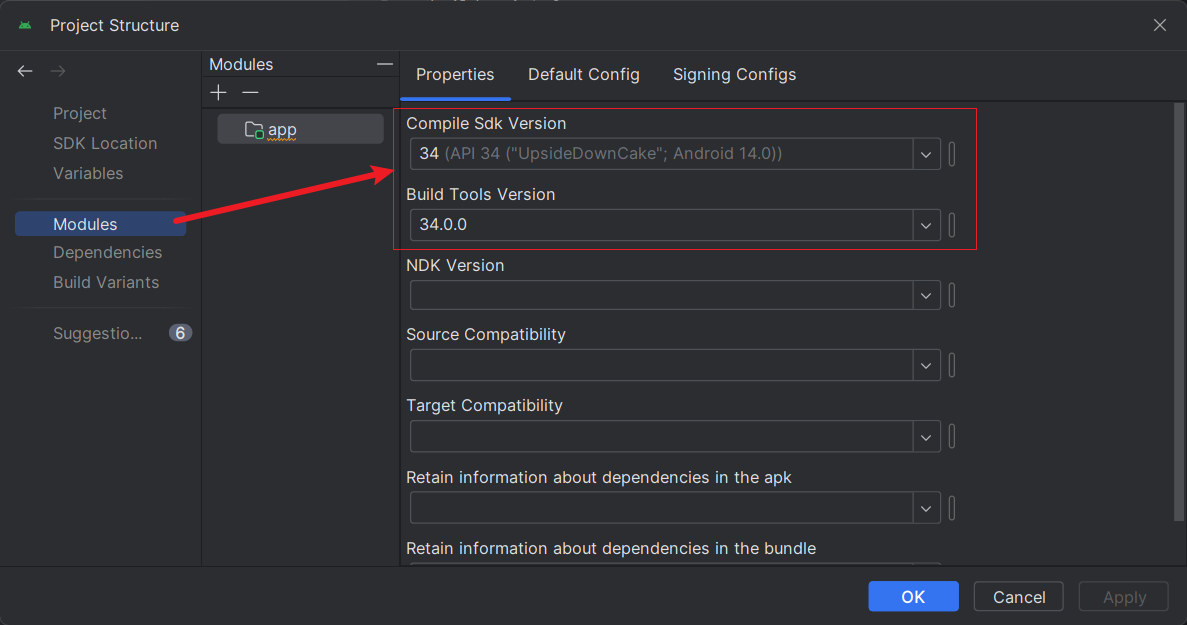Expand the Build Tools Version dropdown
Viewport: 1187px width, 625px height.
click(926, 225)
